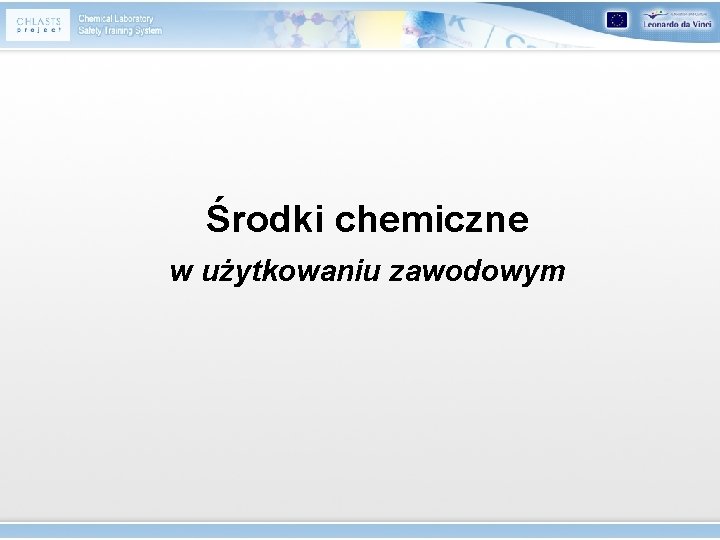Select the 'Safety Training System' header text
Screen dimensions: 720x540
coord(120,31)
